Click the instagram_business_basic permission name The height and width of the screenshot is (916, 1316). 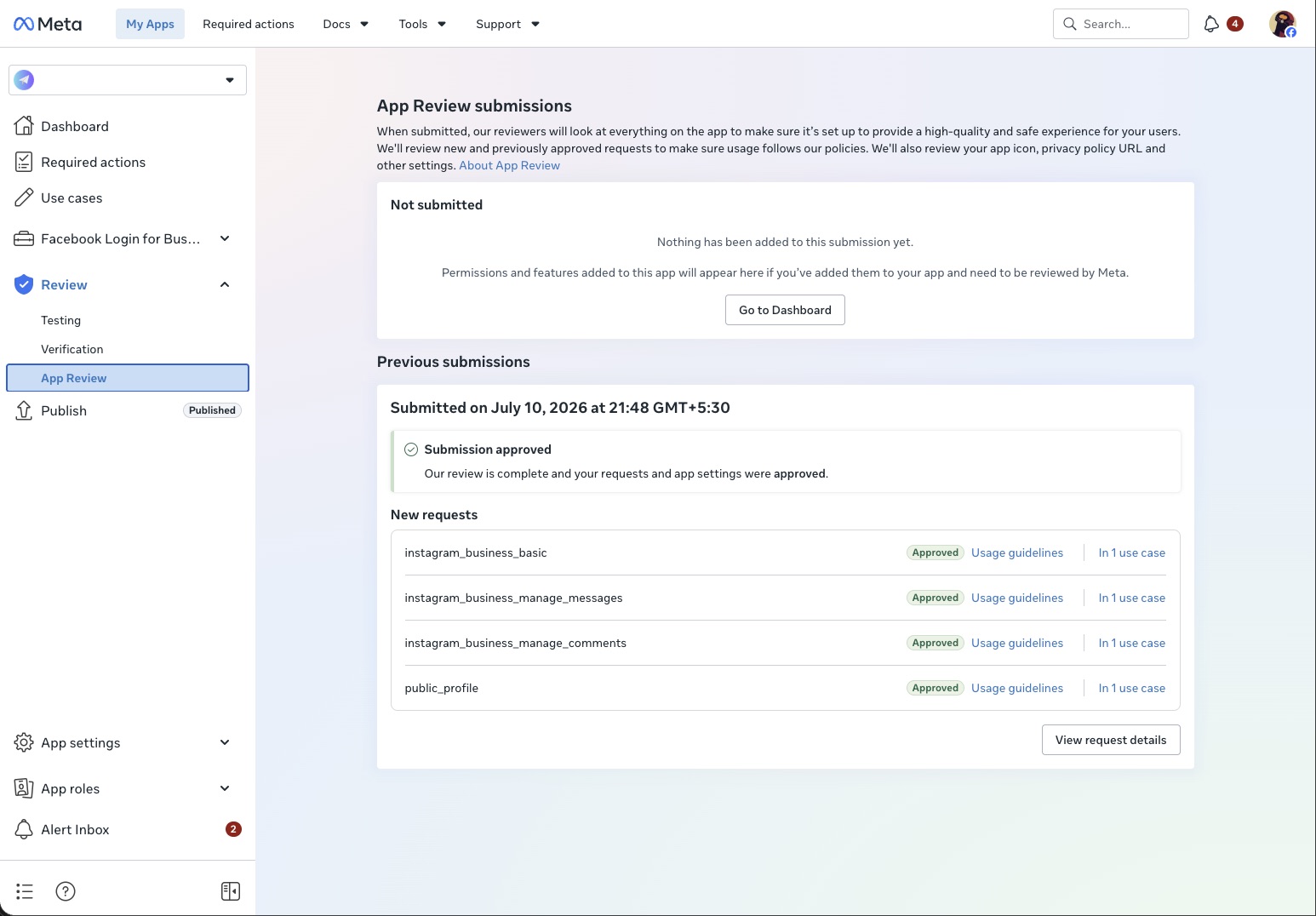[x=475, y=552]
